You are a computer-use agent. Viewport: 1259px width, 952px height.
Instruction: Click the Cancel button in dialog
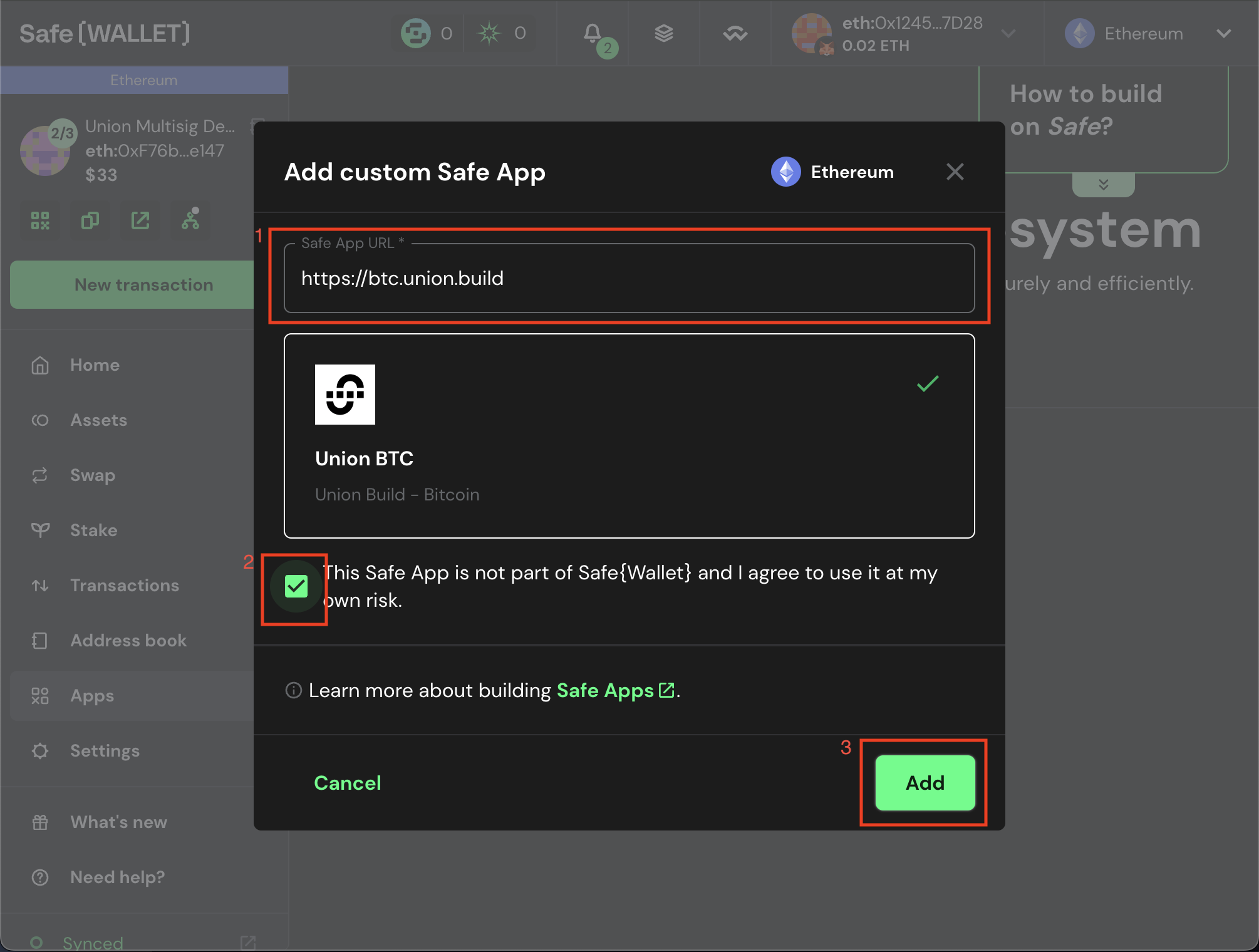pos(348,783)
